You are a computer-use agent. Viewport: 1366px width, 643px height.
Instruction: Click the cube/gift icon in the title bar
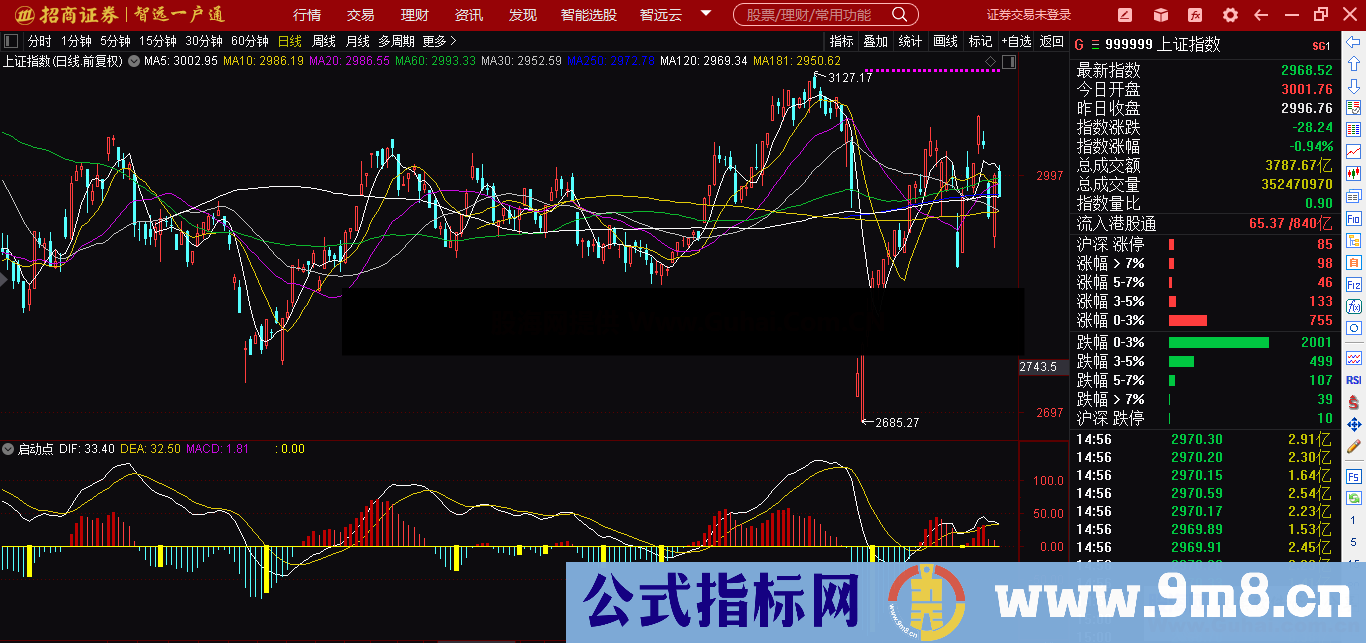point(1160,14)
